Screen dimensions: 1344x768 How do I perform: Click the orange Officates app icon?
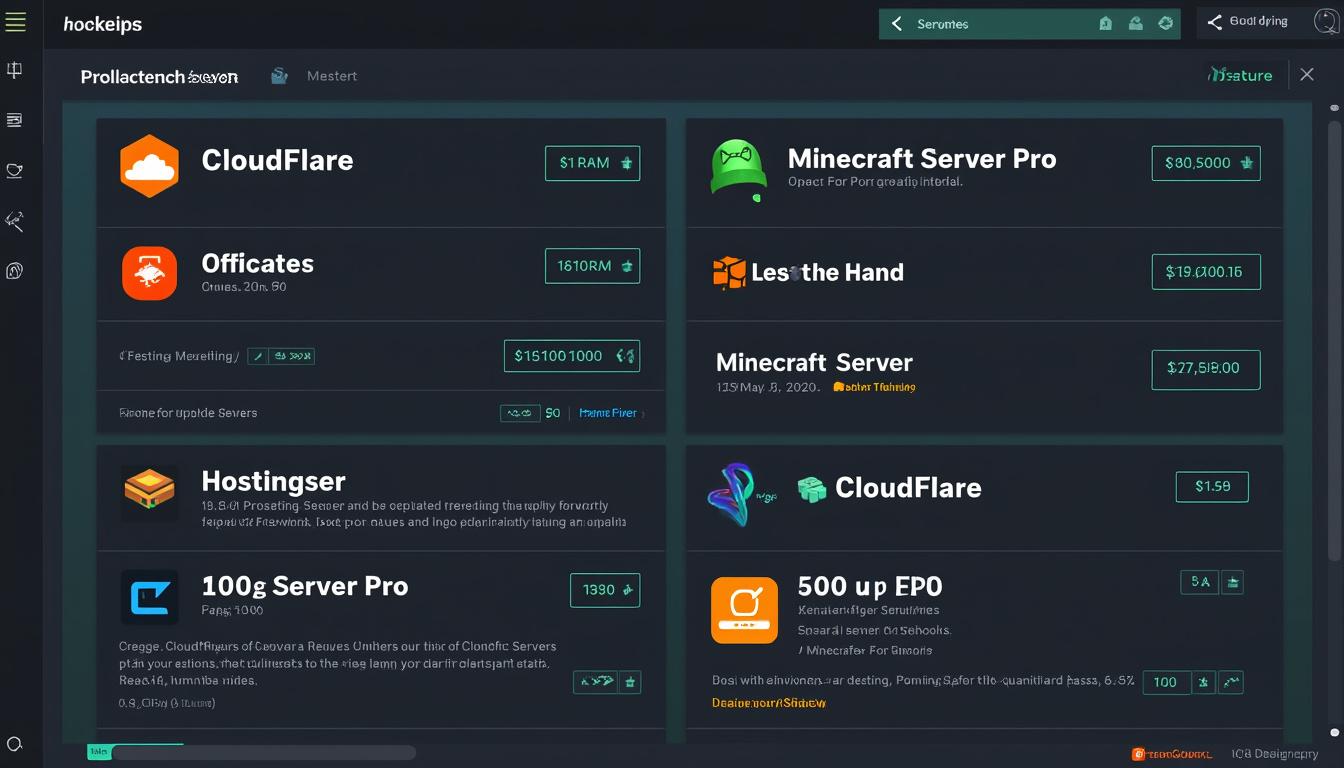[149, 273]
